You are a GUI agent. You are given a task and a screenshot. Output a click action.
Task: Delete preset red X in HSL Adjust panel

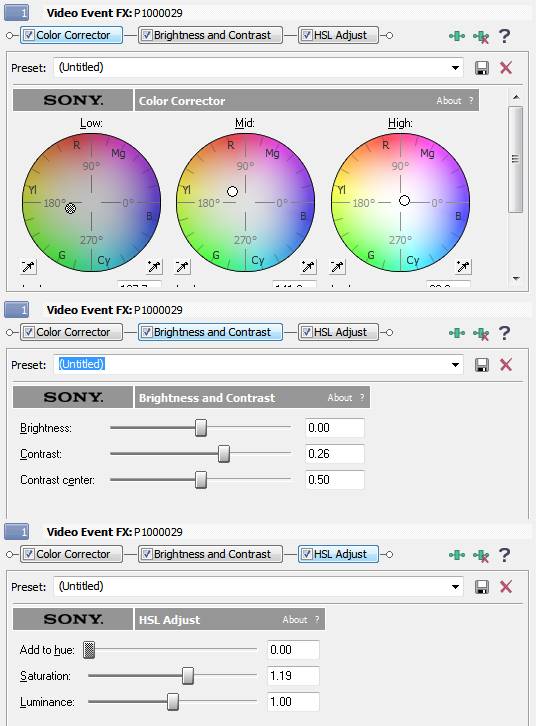click(506, 587)
